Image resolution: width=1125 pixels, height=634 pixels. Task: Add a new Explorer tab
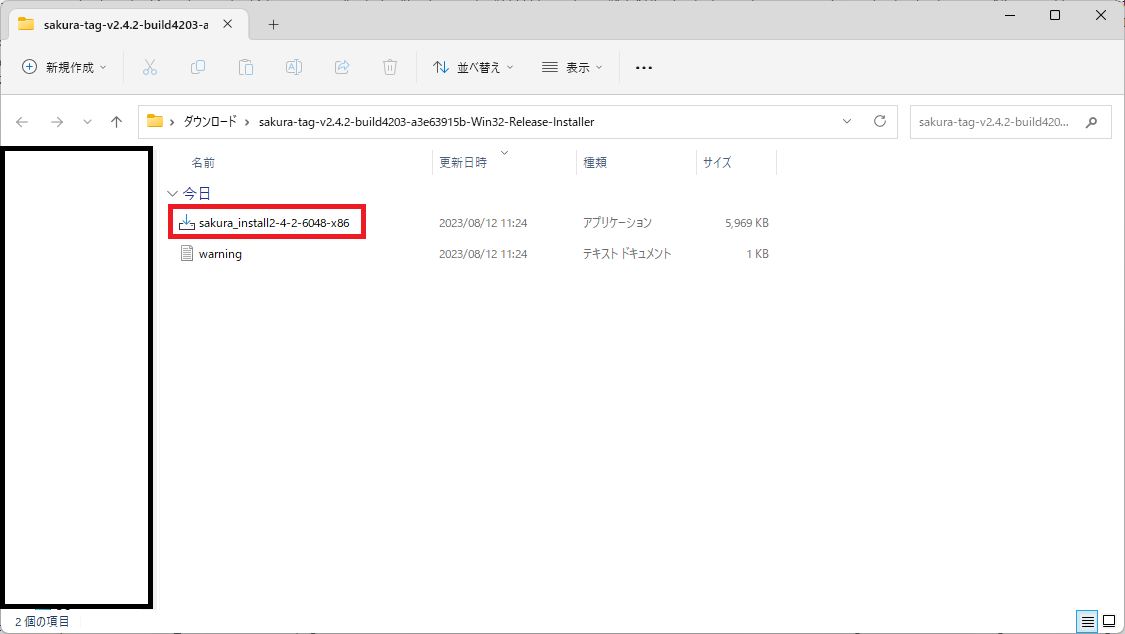pos(273,24)
